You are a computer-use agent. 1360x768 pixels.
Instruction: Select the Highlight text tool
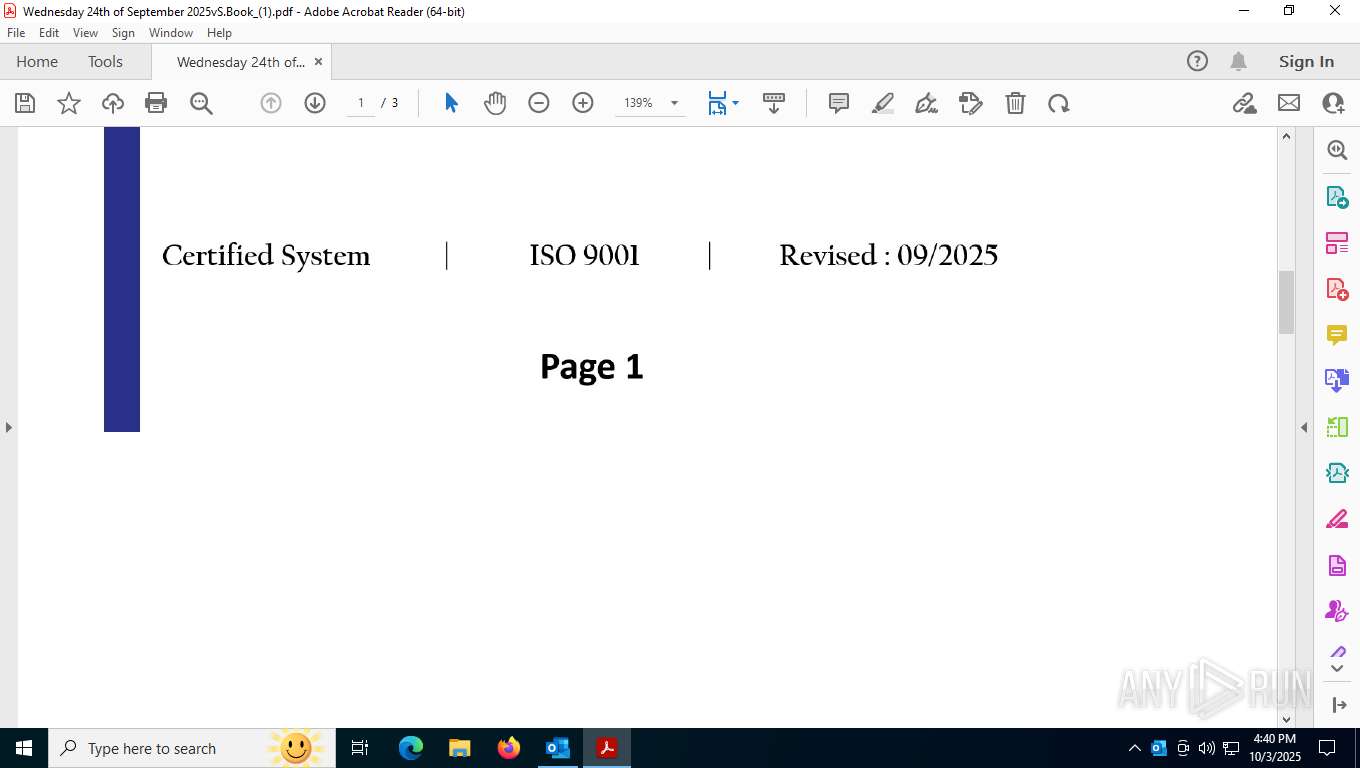click(883, 103)
